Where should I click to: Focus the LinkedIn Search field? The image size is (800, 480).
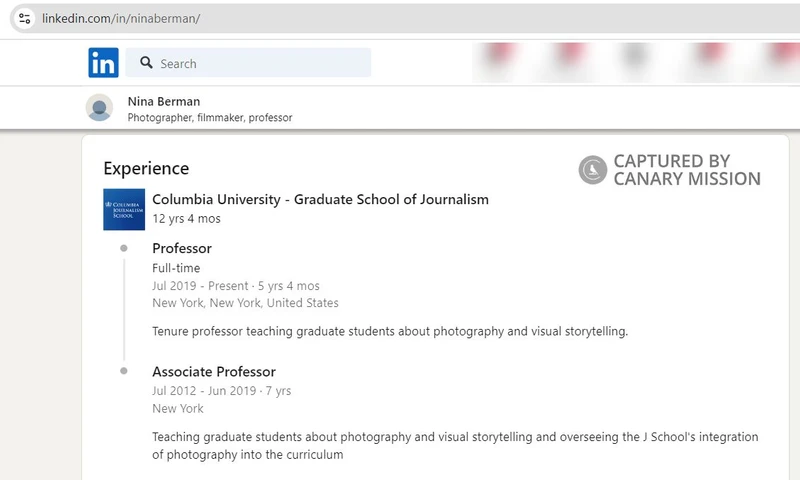tap(260, 63)
